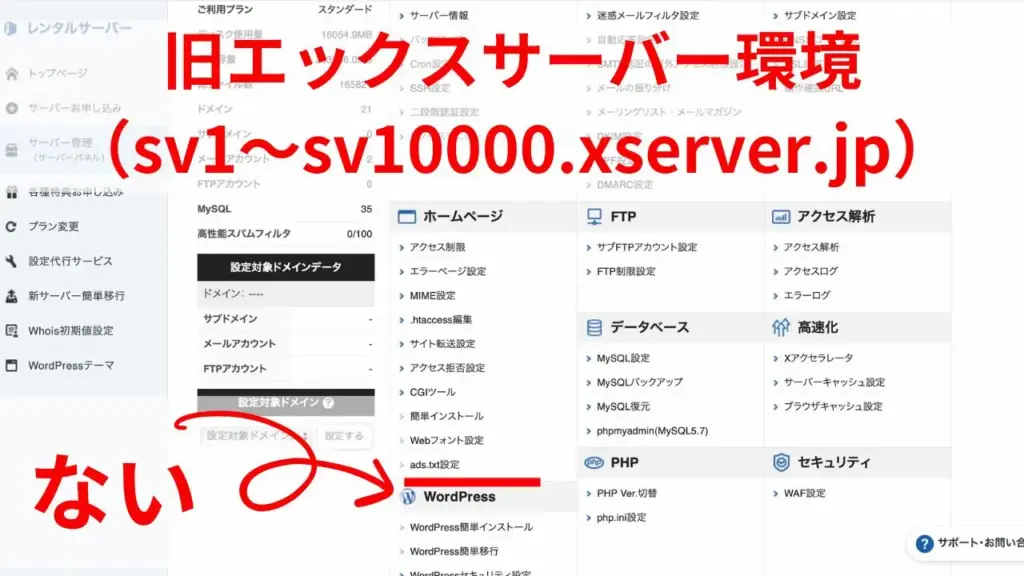Click the wrench icon beside 設定代行サービス
This screenshot has width=1024, height=576.
pos(12,261)
